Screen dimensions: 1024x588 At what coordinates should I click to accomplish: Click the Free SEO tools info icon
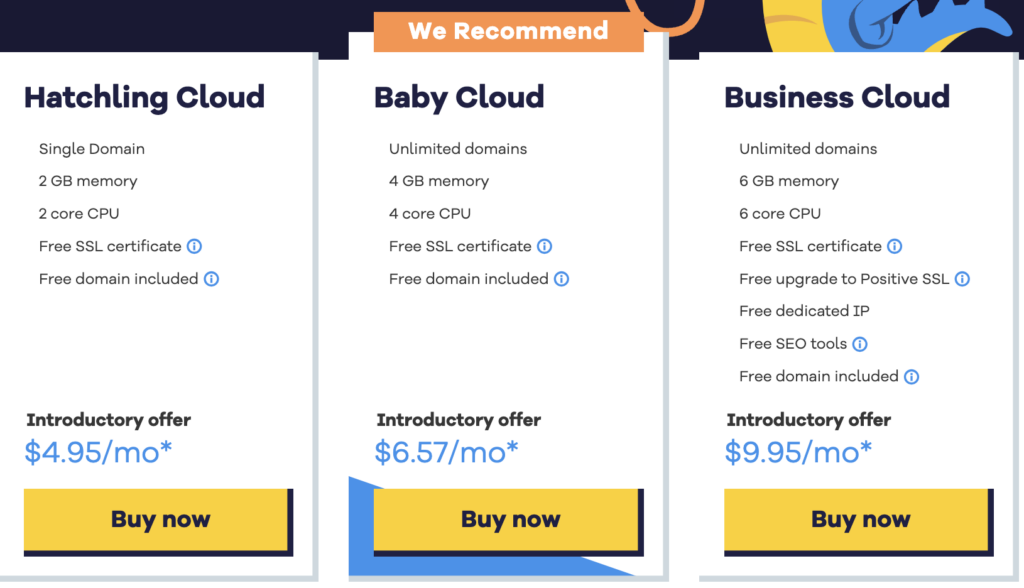[863, 344]
